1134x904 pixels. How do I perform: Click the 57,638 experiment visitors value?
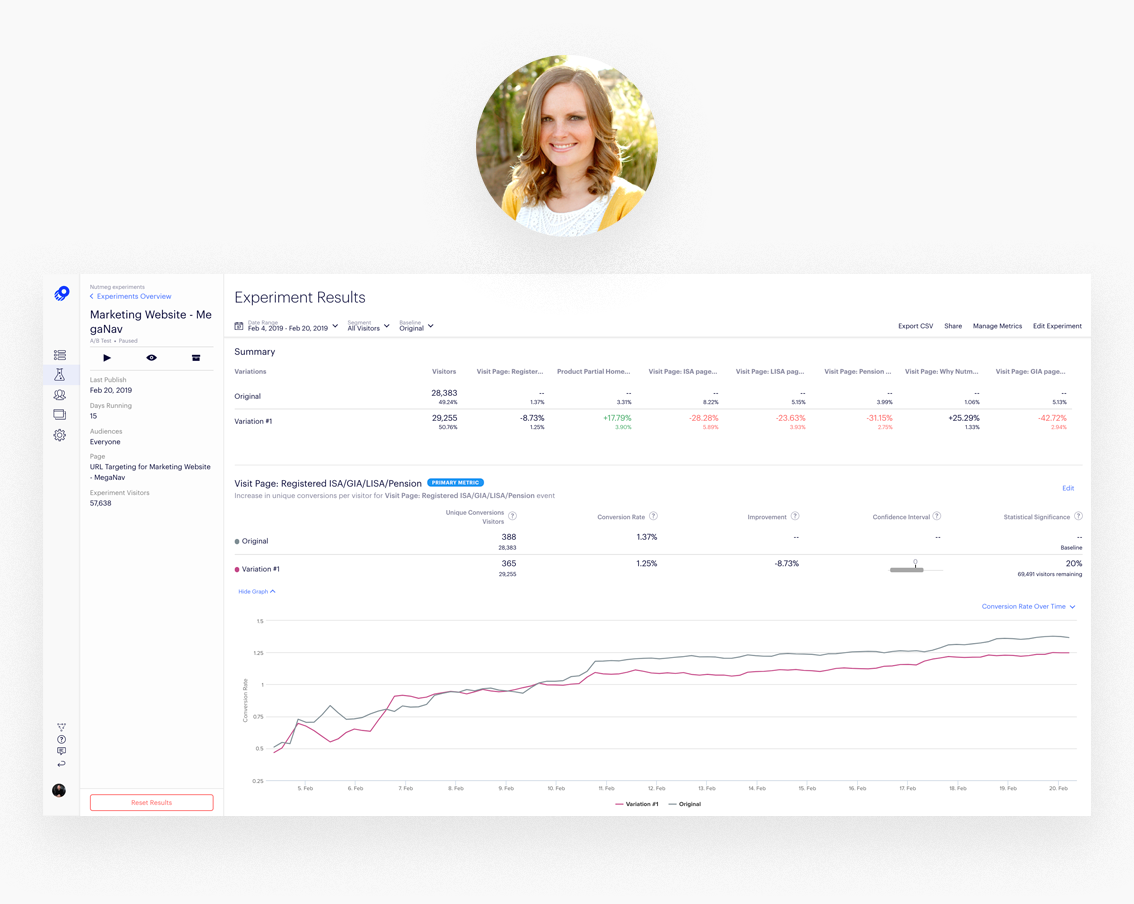[101, 503]
